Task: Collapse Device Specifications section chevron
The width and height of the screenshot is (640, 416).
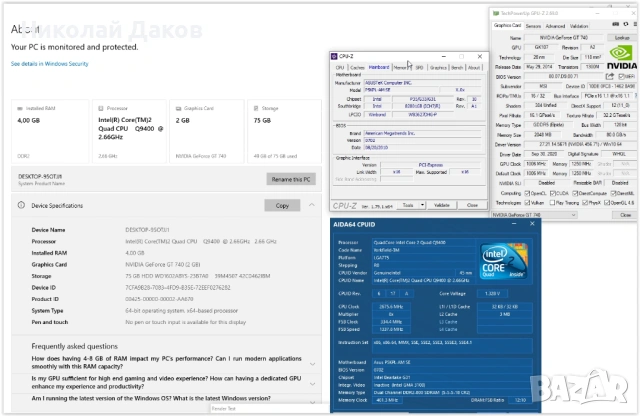Action: pyautogui.click(x=312, y=205)
